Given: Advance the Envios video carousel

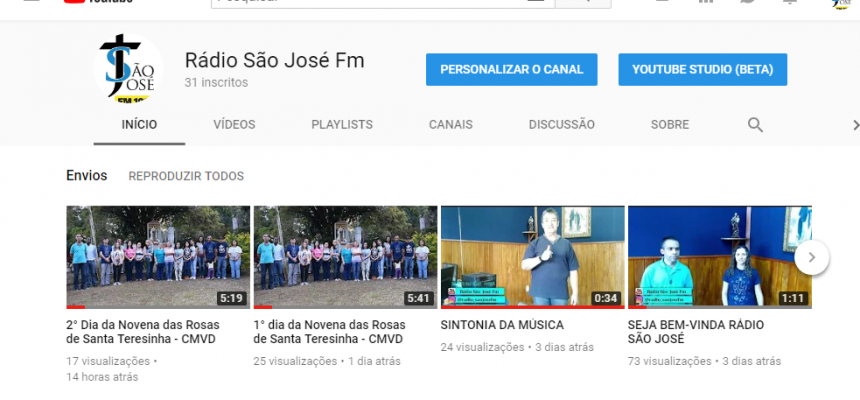Looking at the screenshot, I should click(812, 257).
